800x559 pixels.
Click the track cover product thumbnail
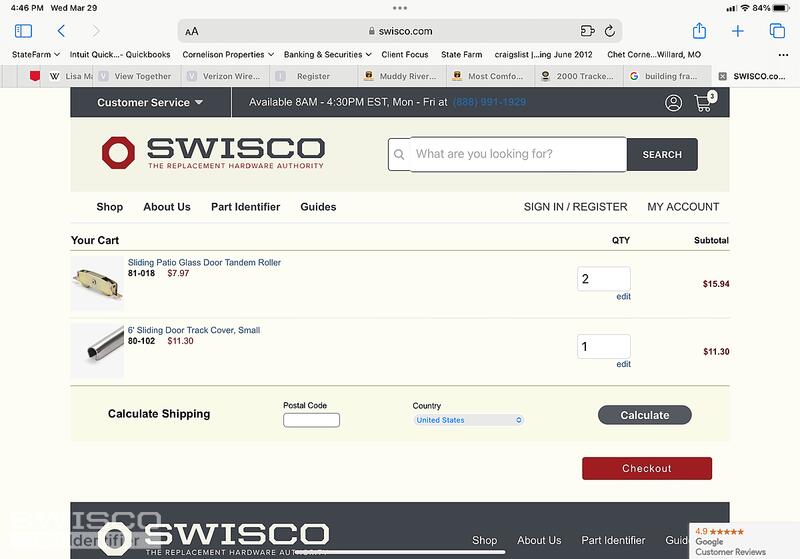point(97,351)
